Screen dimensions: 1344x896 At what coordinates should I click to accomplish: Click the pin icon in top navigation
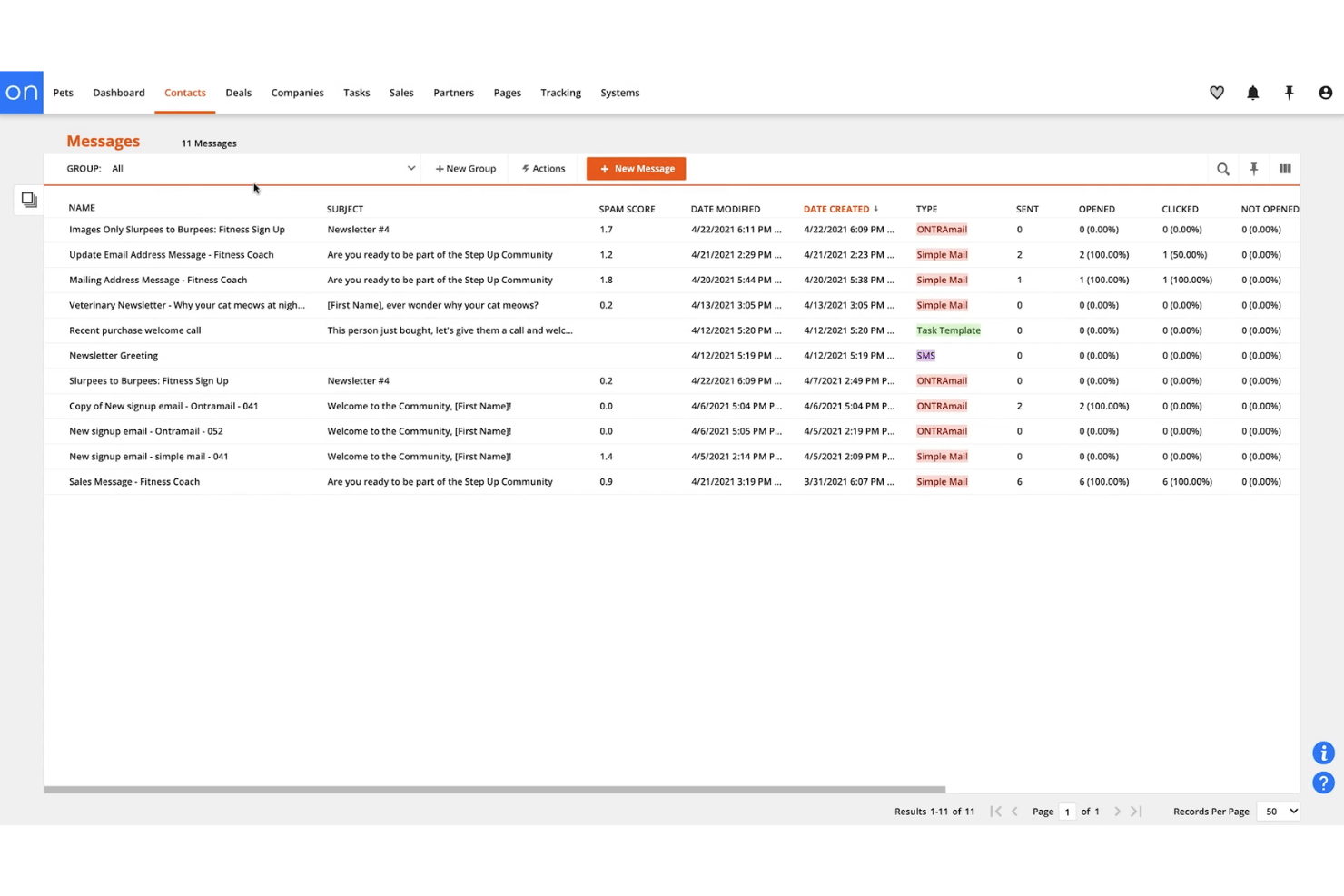(1290, 93)
